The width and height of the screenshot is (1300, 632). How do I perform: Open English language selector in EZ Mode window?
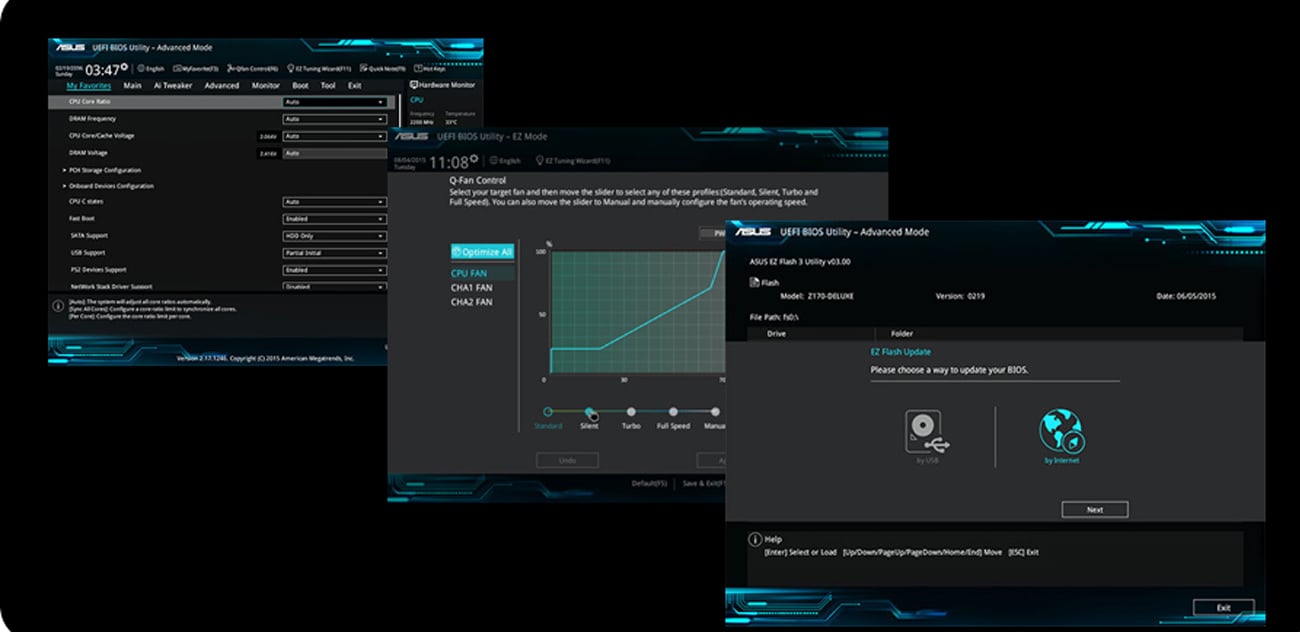point(504,160)
